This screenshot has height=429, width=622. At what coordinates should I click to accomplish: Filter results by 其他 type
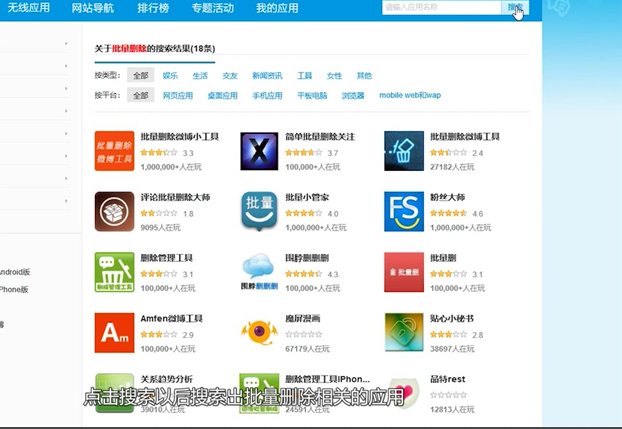[364, 75]
